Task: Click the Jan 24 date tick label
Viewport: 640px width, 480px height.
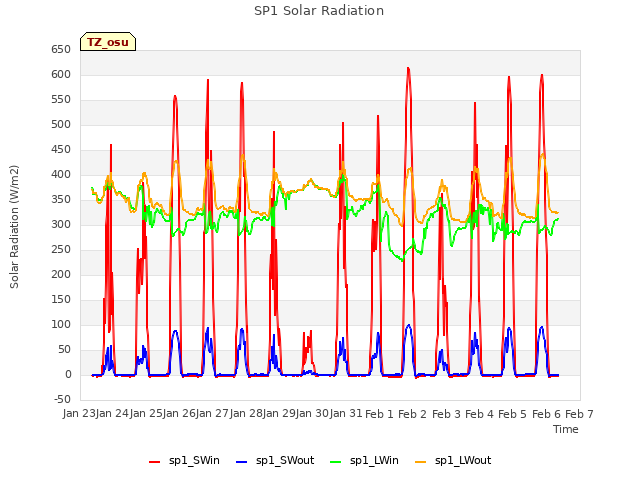Action: pyautogui.click(x=112, y=414)
